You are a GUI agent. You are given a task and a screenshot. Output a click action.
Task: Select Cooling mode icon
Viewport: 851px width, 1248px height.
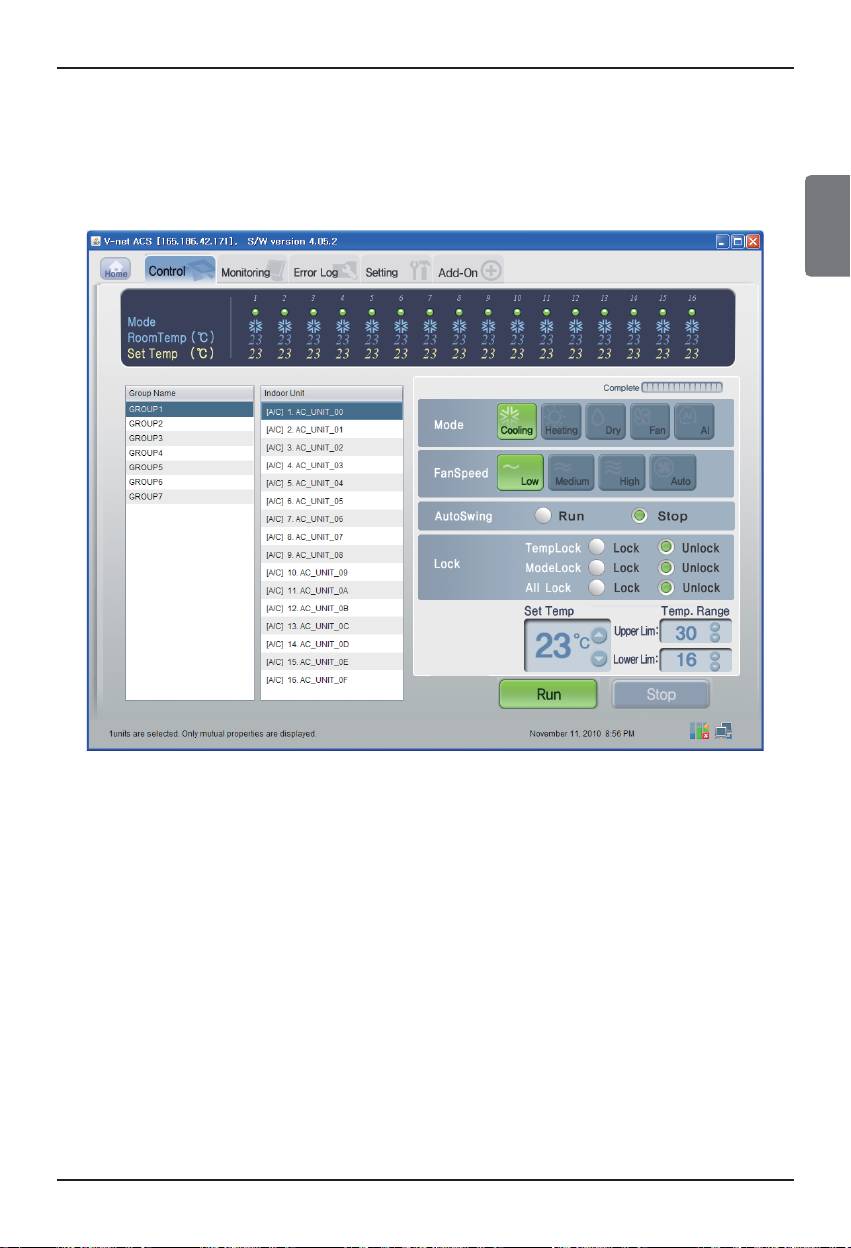(517, 421)
